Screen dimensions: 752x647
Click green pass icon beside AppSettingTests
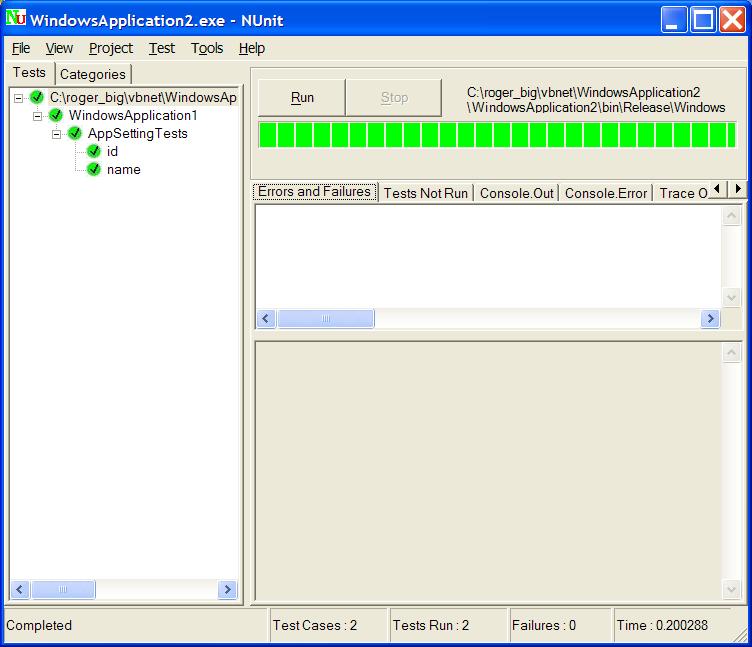tap(74, 133)
